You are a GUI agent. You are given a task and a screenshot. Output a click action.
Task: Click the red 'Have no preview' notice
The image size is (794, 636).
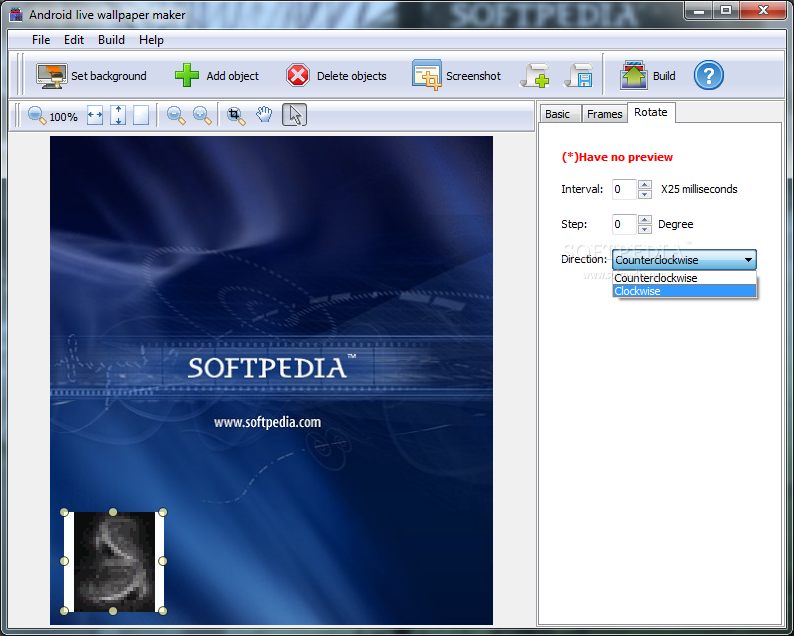pos(617,157)
